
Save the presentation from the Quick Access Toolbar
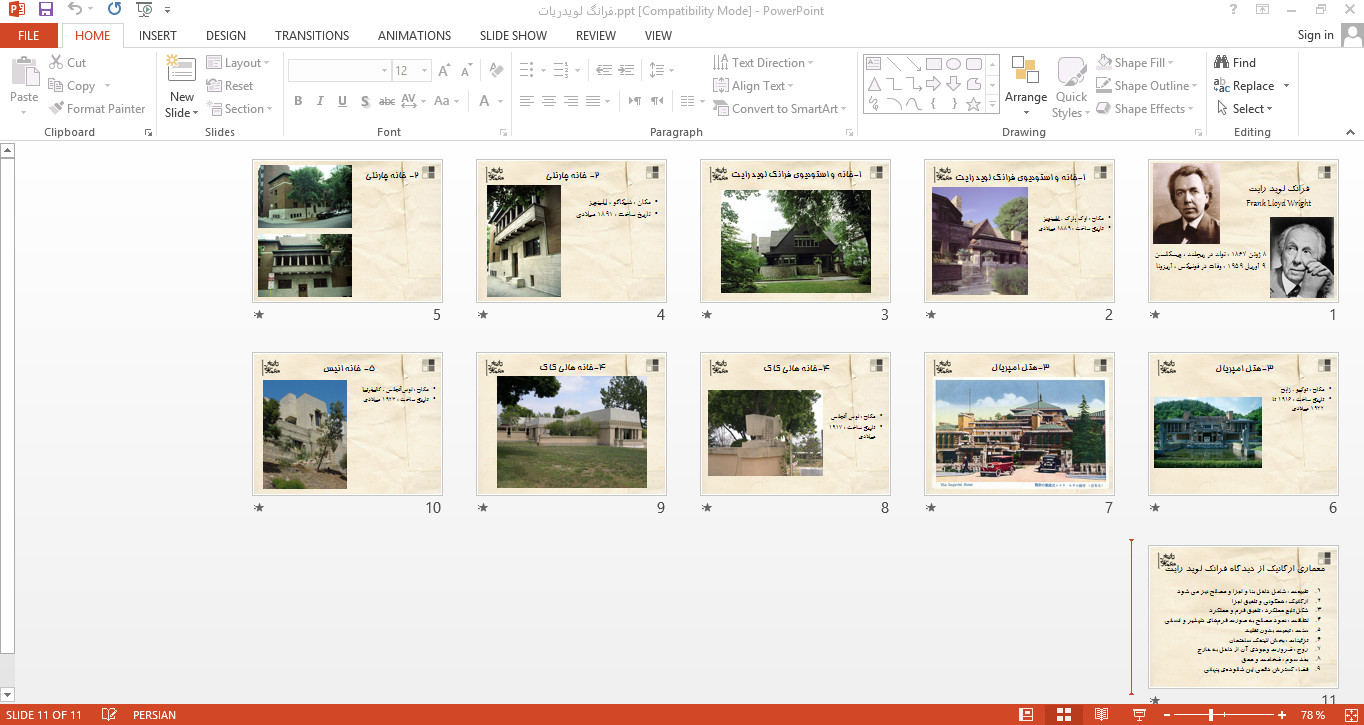(46, 9)
